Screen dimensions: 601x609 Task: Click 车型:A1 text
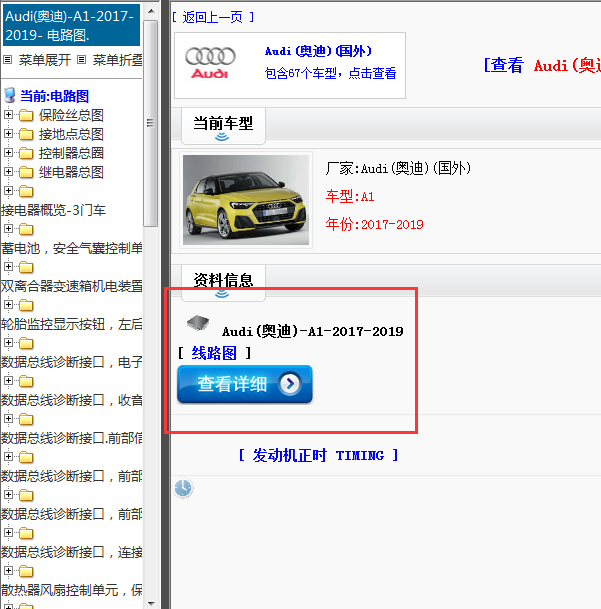[x=350, y=197]
